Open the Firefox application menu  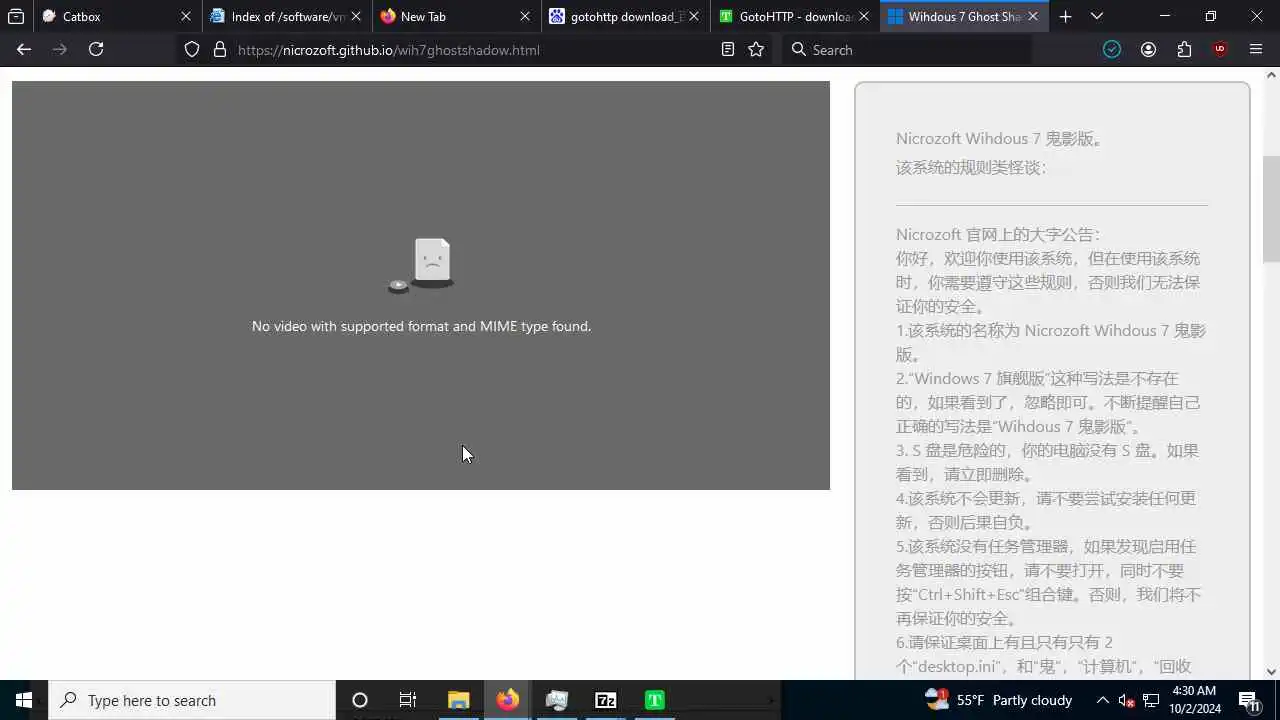click(1256, 49)
